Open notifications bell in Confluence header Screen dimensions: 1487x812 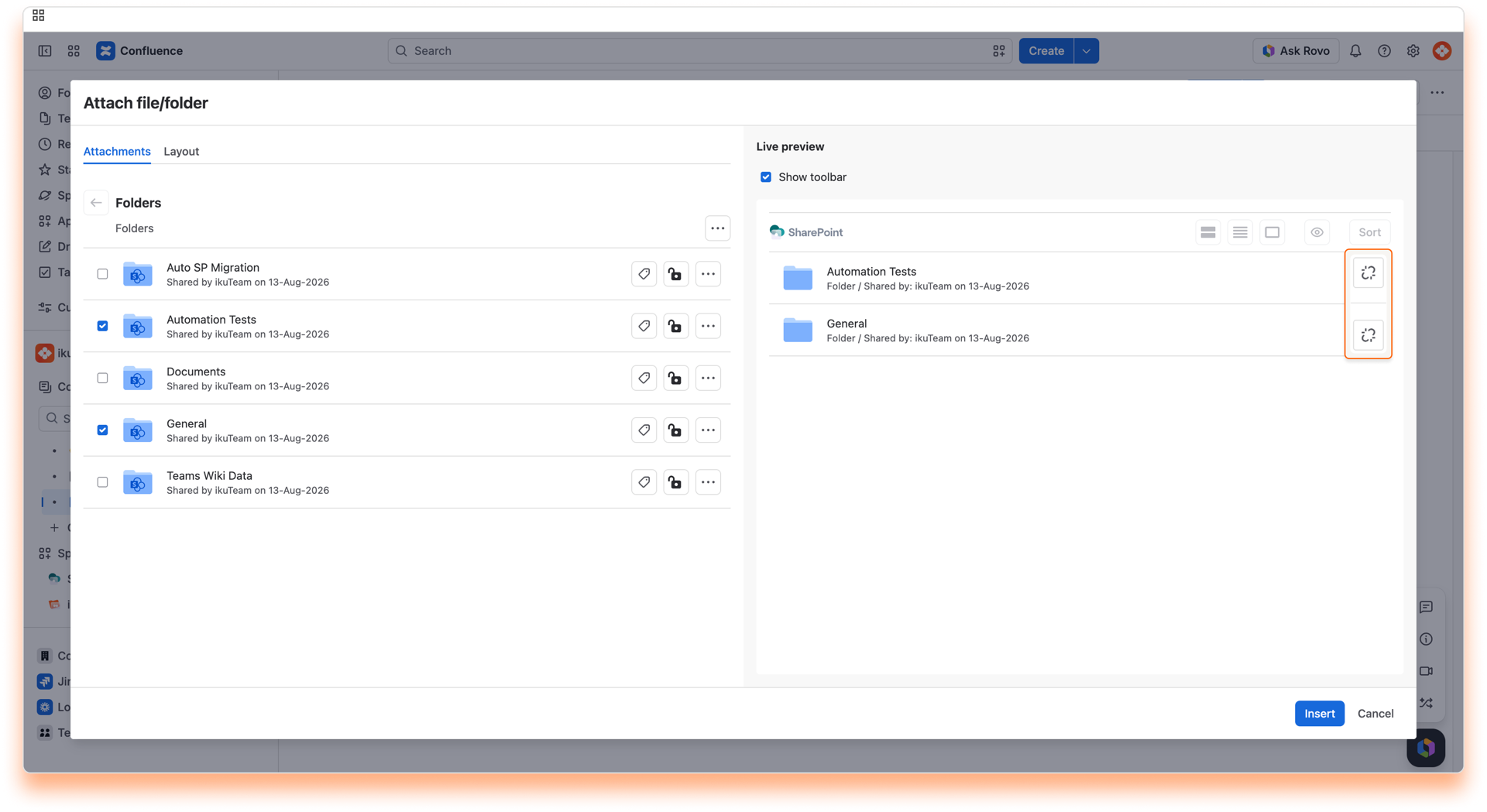[1355, 51]
